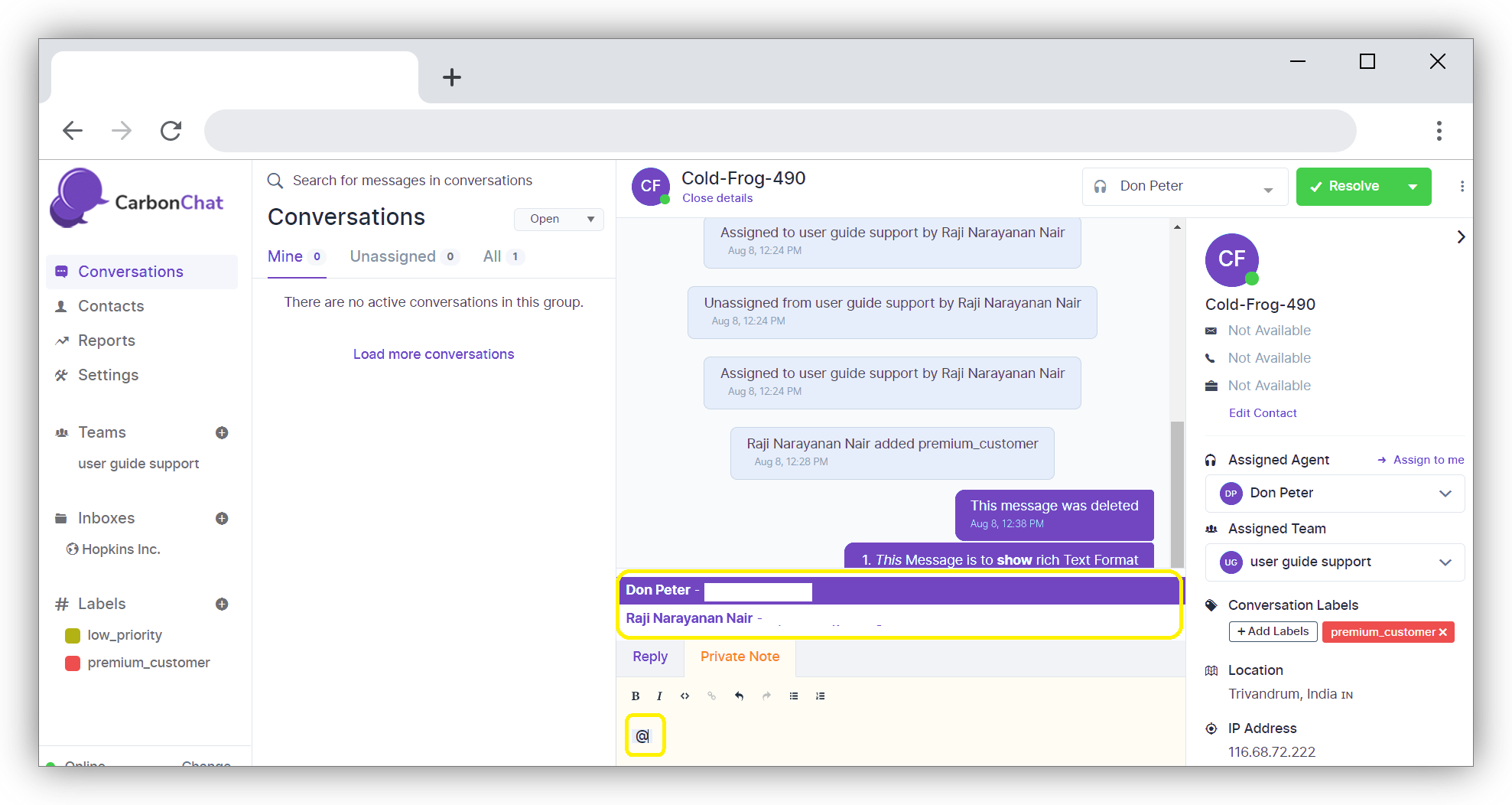This screenshot has height=805, width=1512.
Task: Open the Resolve button dropdown arrow
Action: pos(1413,187)
